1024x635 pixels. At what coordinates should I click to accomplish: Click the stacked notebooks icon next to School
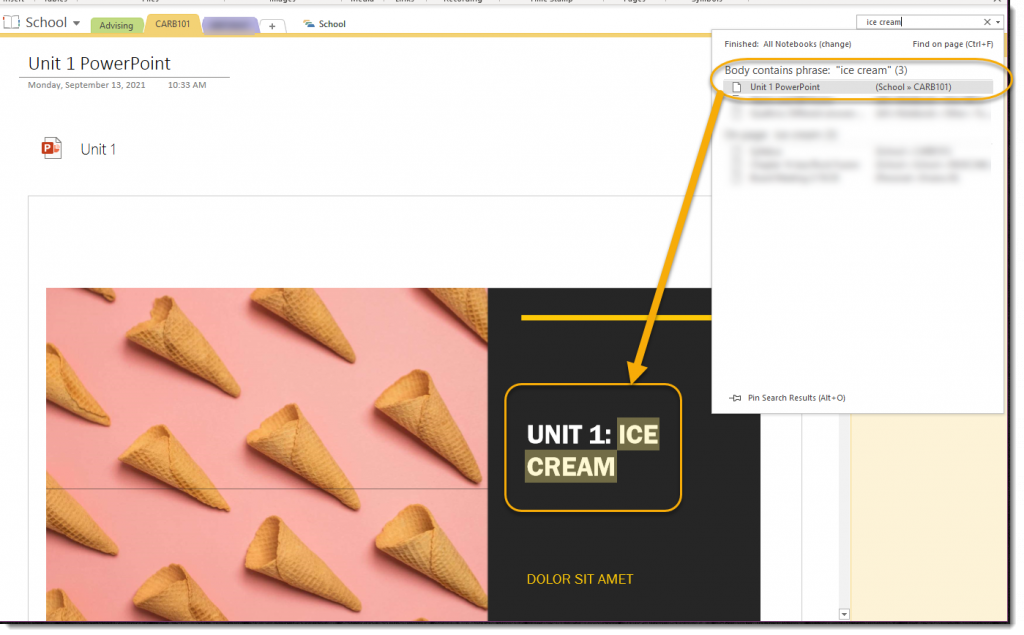tap(308, 24)
